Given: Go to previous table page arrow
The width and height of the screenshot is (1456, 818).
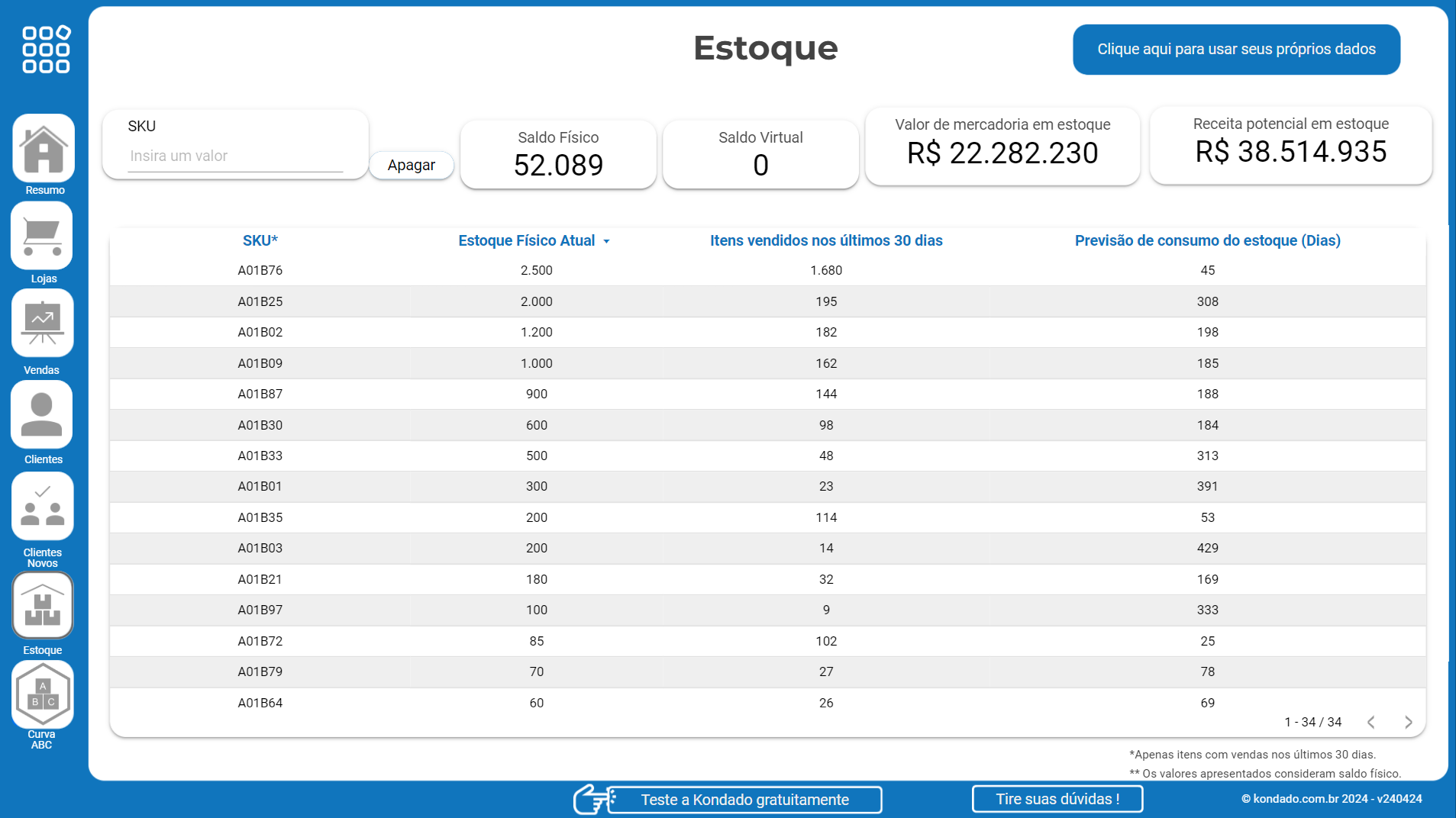Looking at the screenshot, I should pyautogui.click(x=1371, y=722).
